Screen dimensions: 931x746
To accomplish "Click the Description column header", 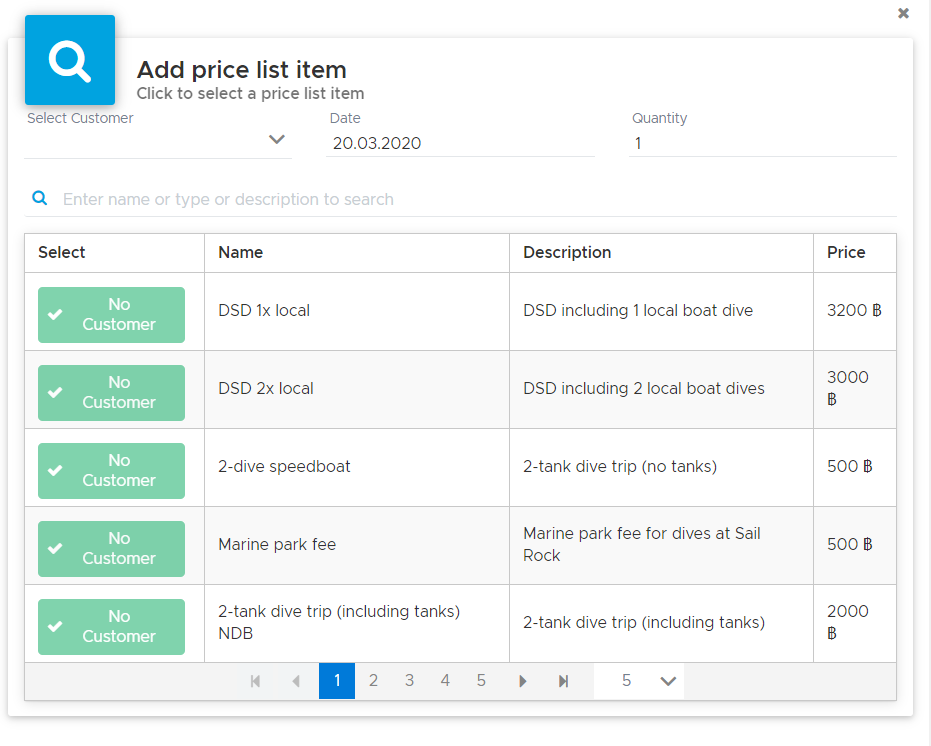I will pos(661,252).
